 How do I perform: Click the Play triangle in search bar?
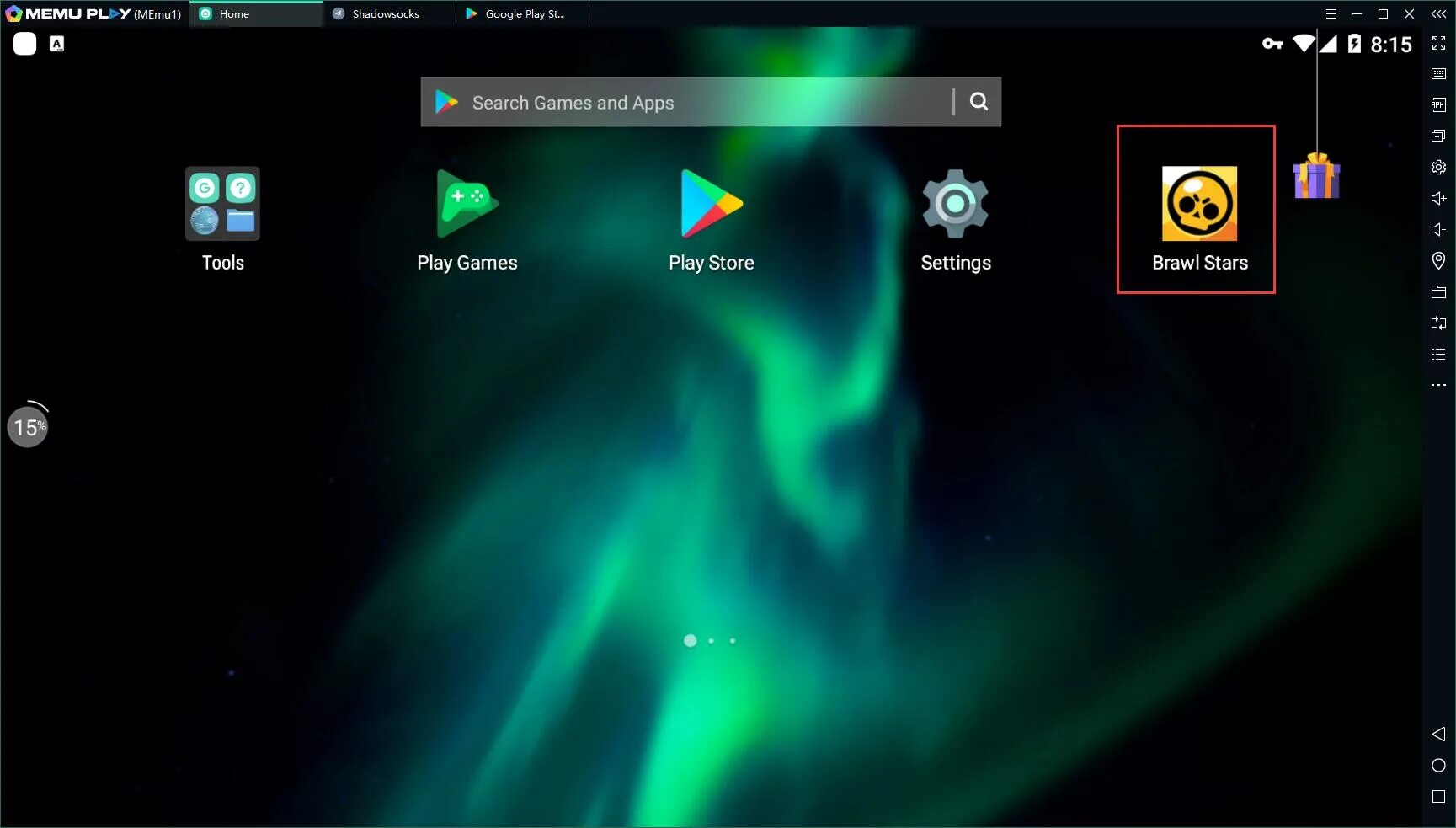[x=446, y=102]
